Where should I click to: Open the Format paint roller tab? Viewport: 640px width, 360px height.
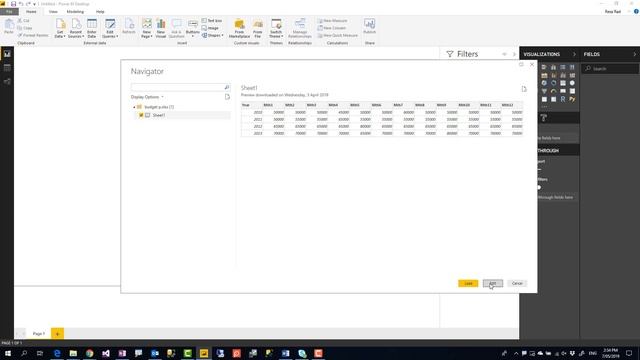click(x=544, y=118)
